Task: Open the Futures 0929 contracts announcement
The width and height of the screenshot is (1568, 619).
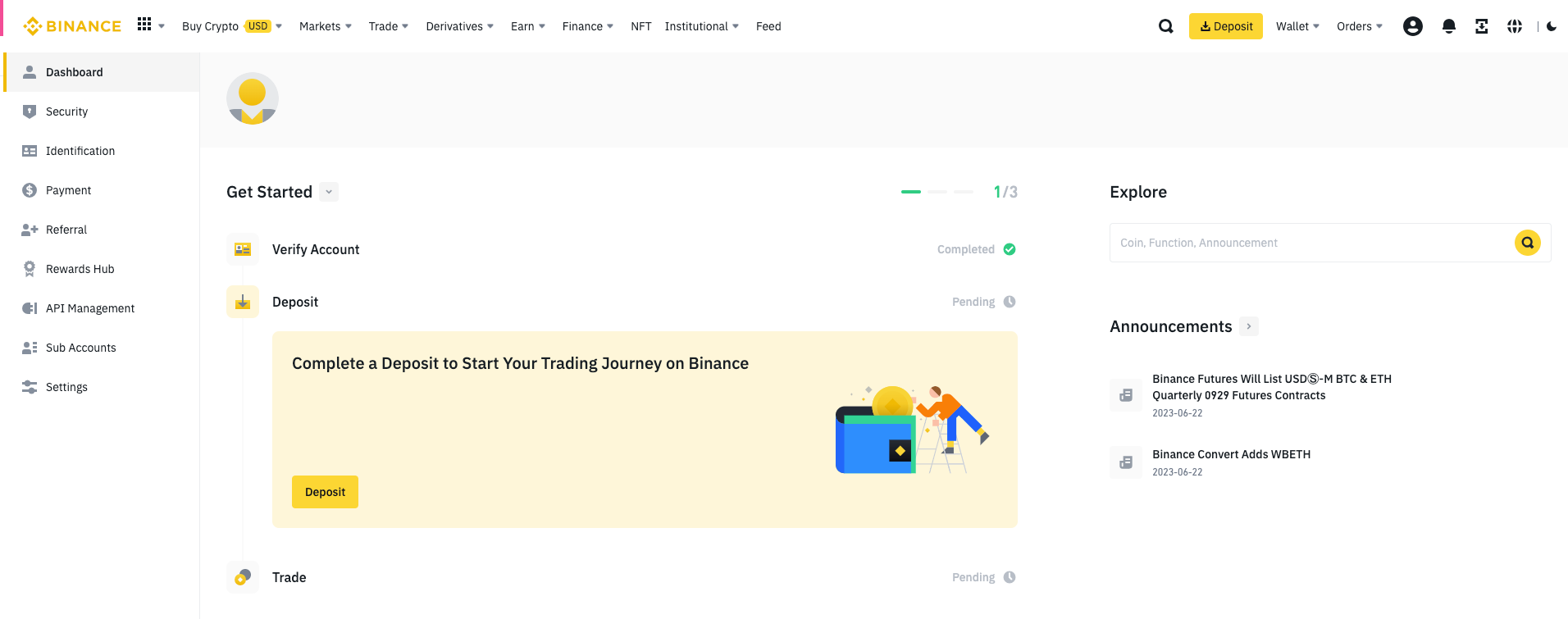Action: (x=1271, y=387)
